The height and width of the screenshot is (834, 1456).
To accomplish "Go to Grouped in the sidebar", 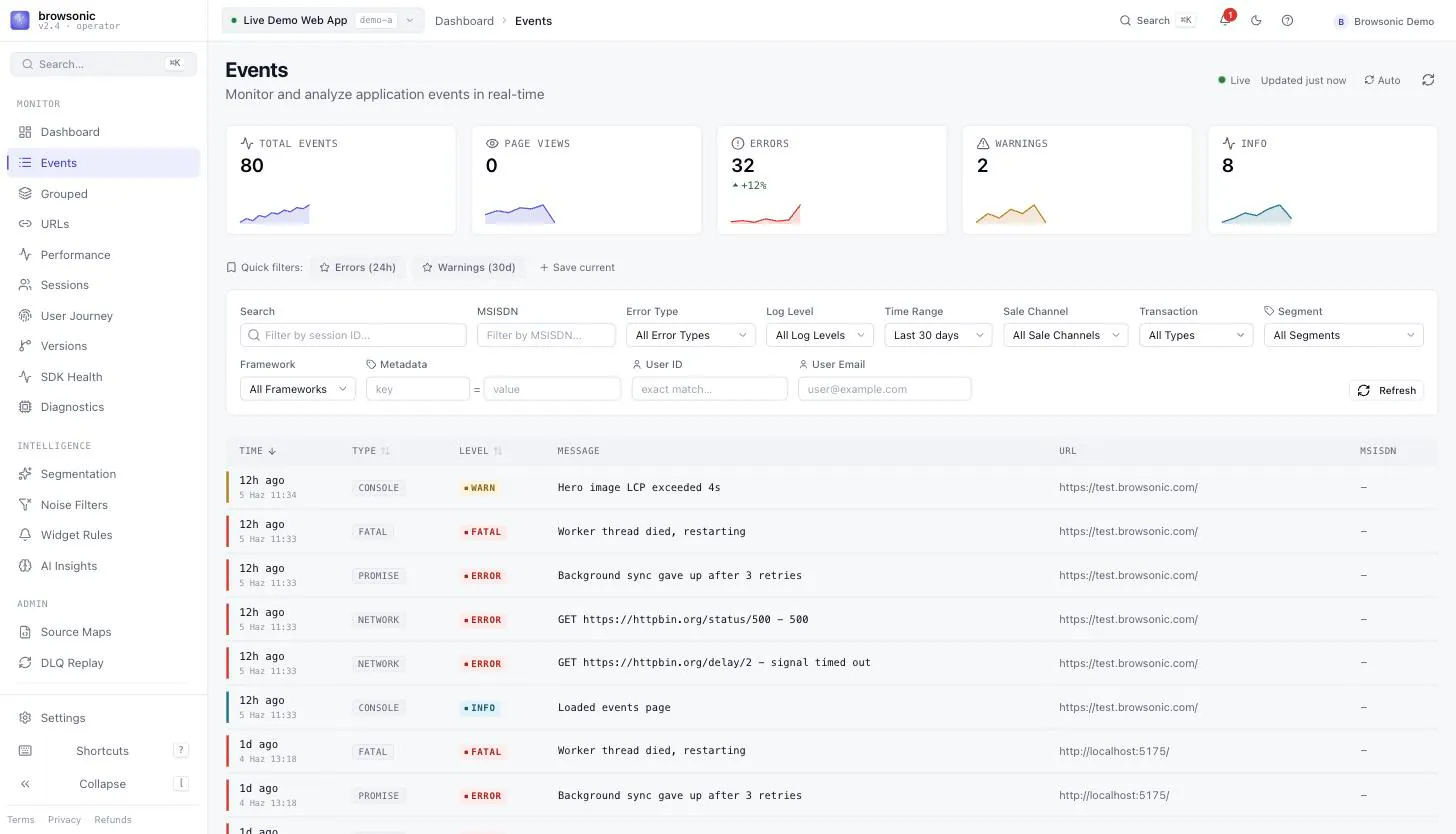I will tap(103, 194).
